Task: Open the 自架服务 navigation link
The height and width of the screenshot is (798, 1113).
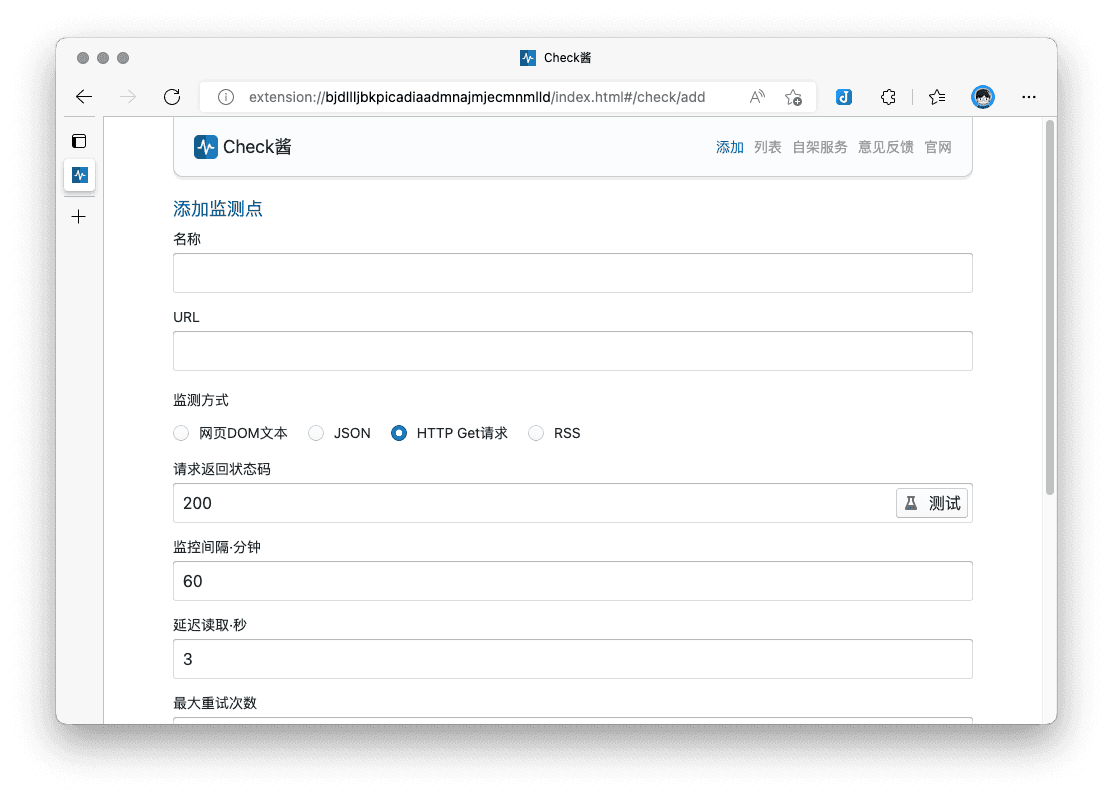Action: tap(819, 147)
